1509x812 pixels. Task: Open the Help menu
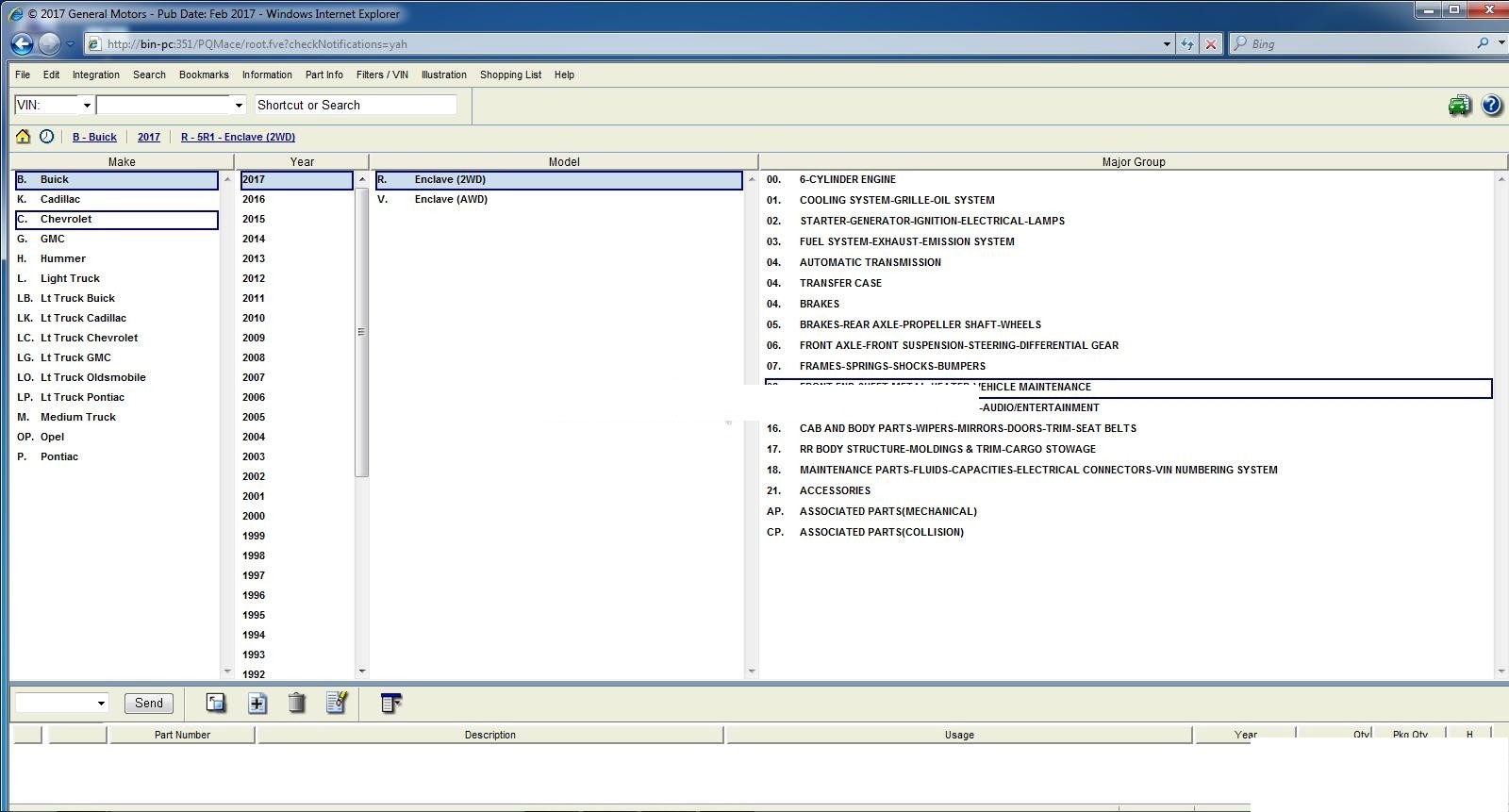[x=564, y=75]
